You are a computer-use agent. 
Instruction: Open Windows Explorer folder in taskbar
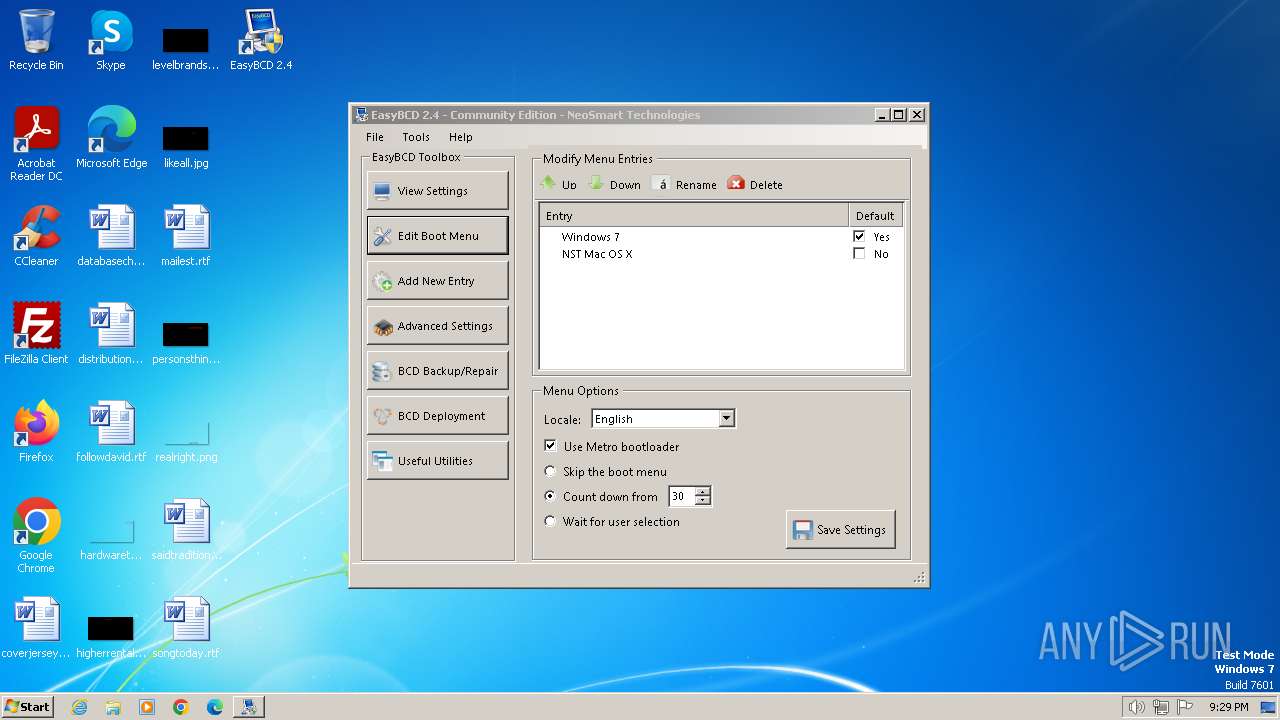[113, 707]
